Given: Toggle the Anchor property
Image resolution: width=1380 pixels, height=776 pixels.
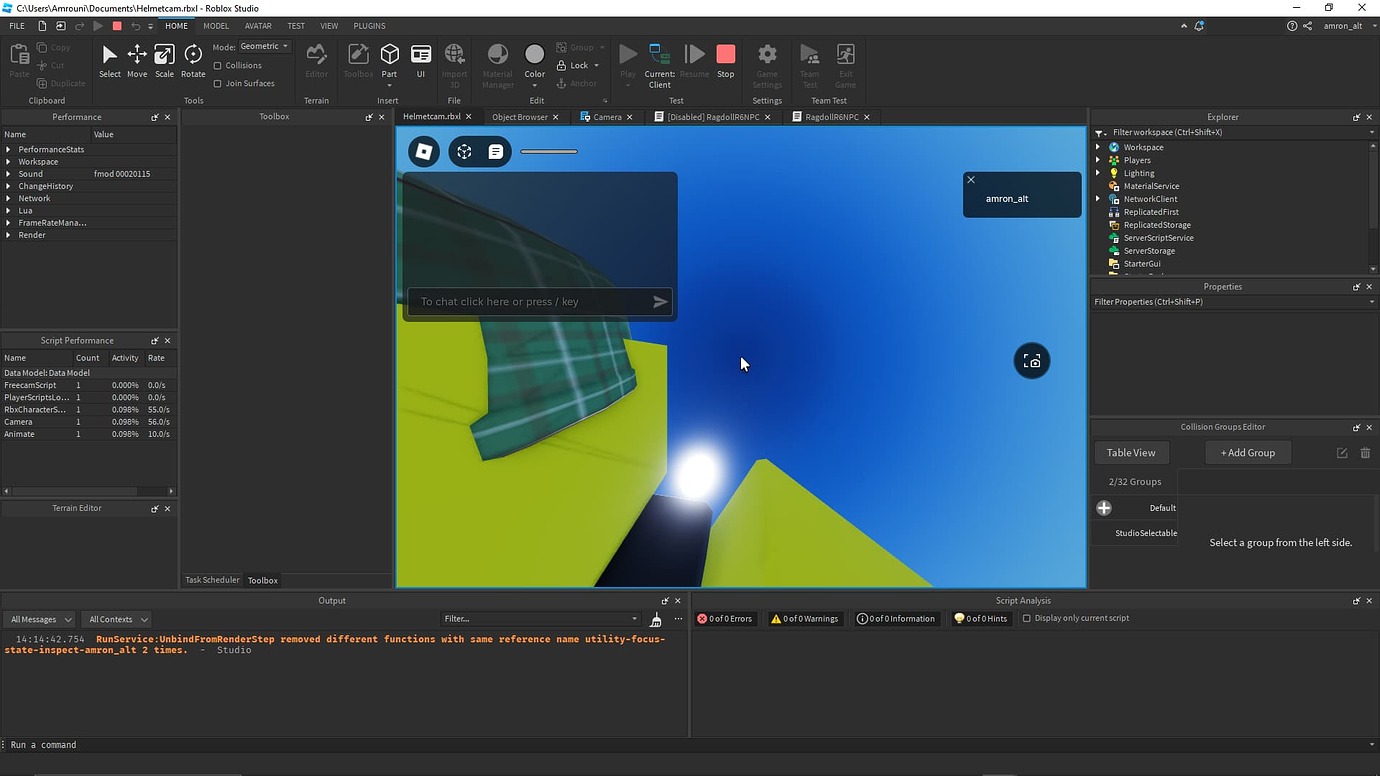Looking at the screenshot, I should point(578,83).
